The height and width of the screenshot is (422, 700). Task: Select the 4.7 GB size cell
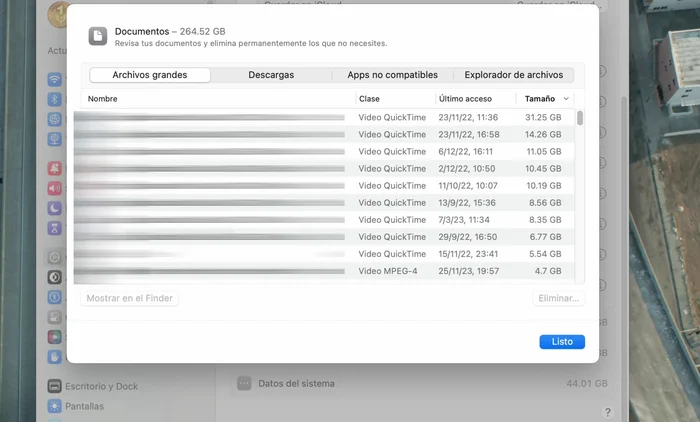pyautogui.click(x=548, y=271)
